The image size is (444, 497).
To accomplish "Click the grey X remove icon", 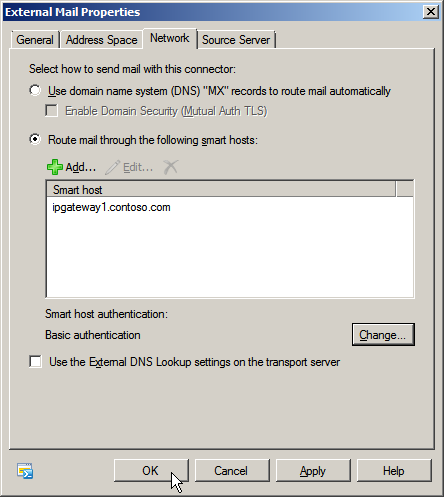I will coord(171,167).
